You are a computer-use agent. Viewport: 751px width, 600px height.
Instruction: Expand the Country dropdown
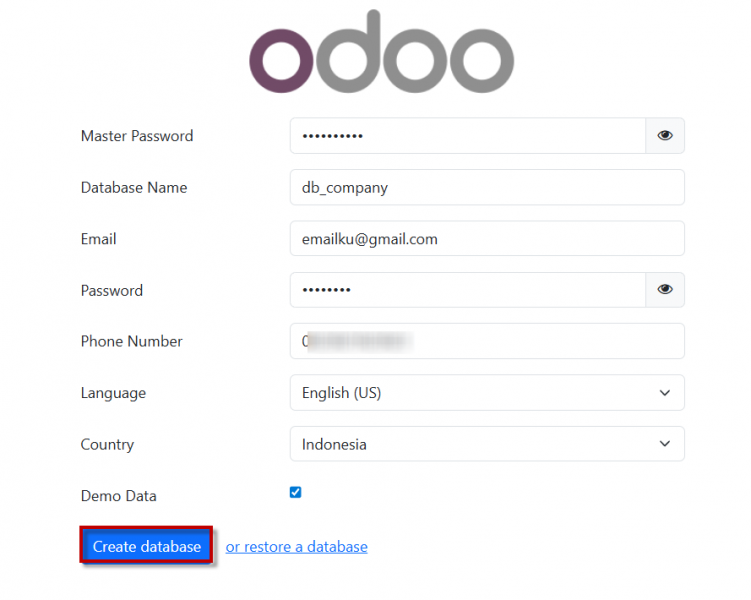tap(486, 444)
